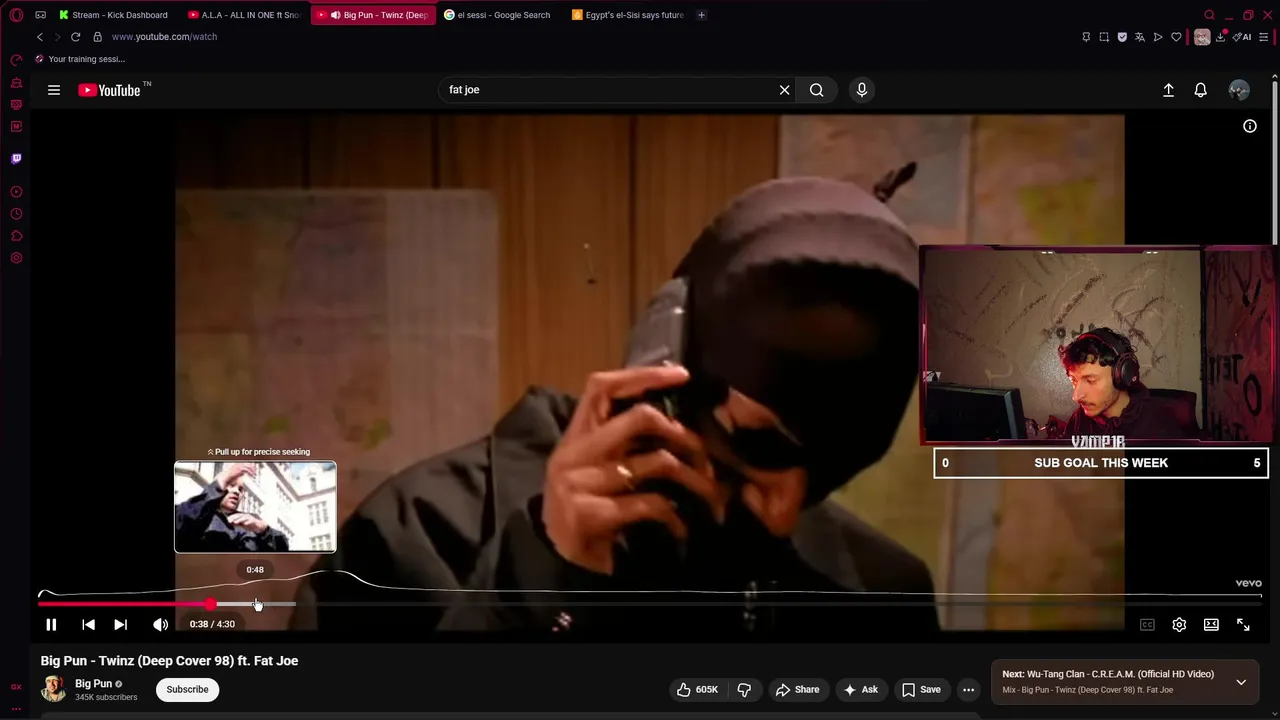
Task: Open the Opera menu logo button
Action: point(16,15)
